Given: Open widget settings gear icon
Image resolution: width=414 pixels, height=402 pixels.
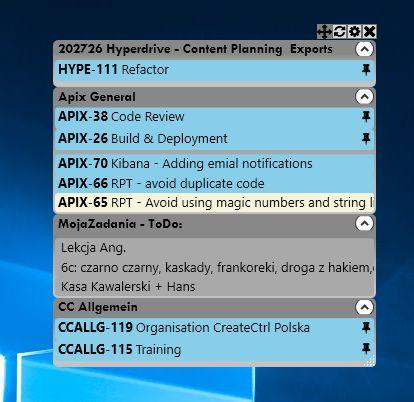Looking at the screenshot, I should click(x=354, y=32).
